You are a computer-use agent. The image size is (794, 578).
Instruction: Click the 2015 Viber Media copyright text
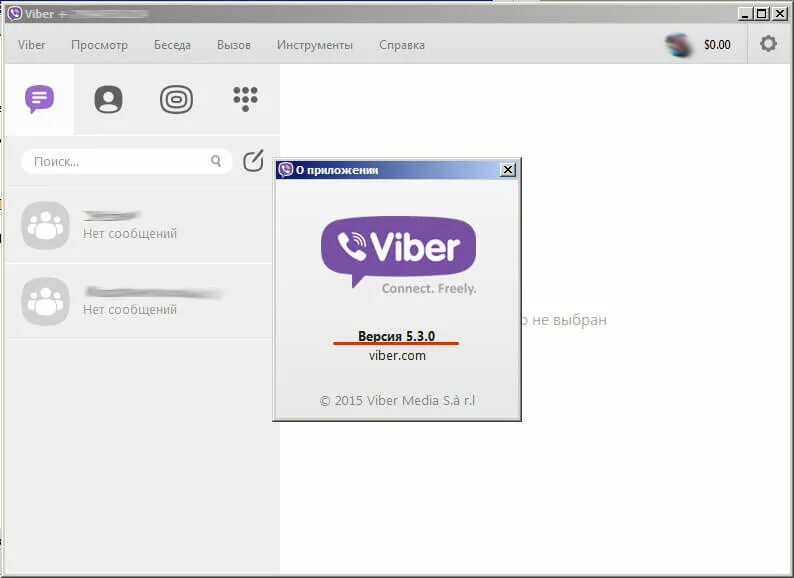click(398, 401)
